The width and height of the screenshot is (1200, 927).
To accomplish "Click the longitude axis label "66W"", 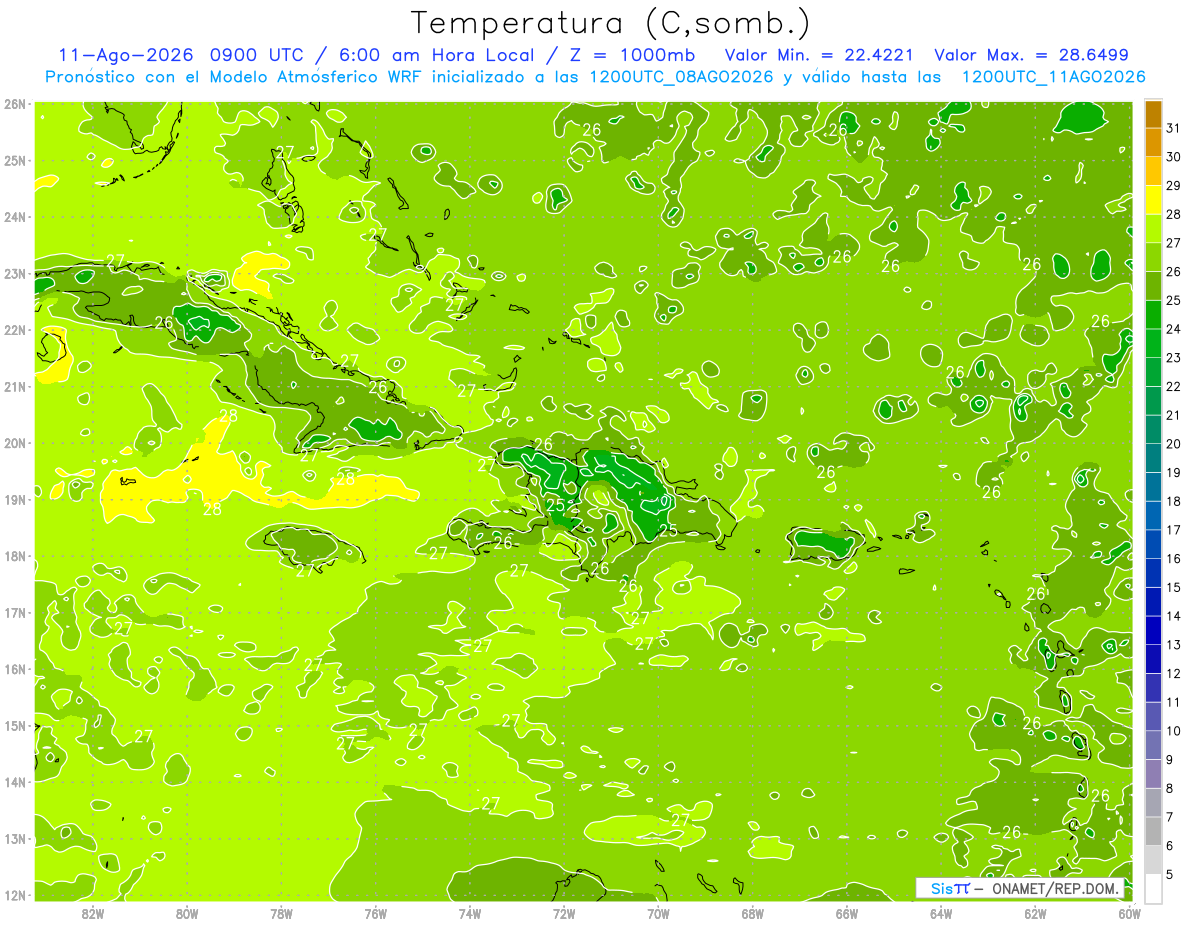I will (x=847, y=913).
